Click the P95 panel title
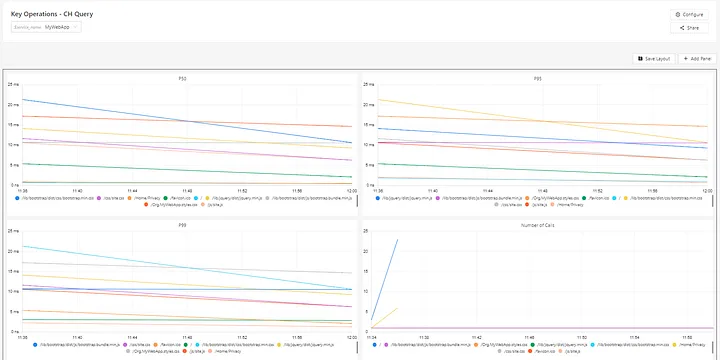Image resolution: width=720 pixels, height=360 pixels. (x=537, y=79)
